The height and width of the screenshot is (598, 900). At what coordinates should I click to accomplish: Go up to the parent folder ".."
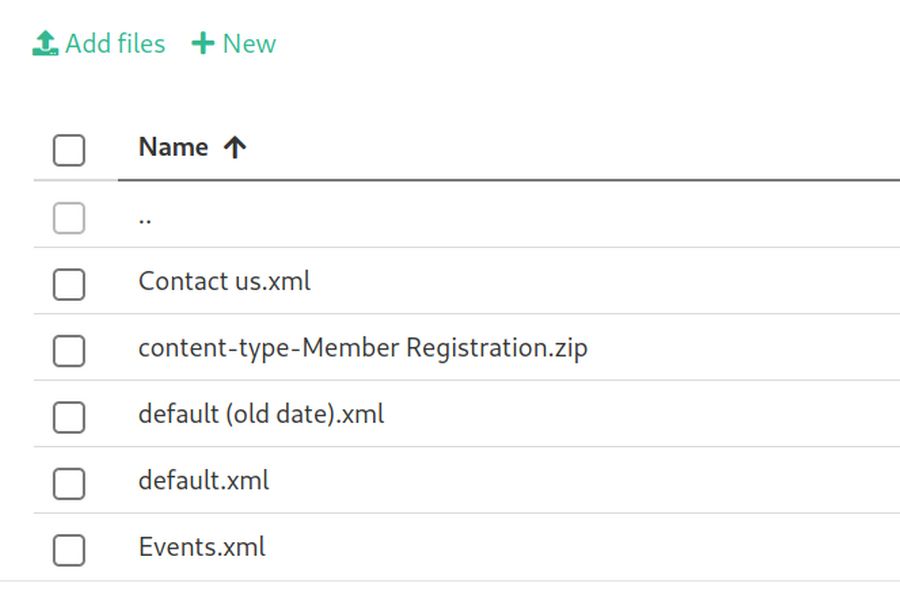tap(146, 217)
